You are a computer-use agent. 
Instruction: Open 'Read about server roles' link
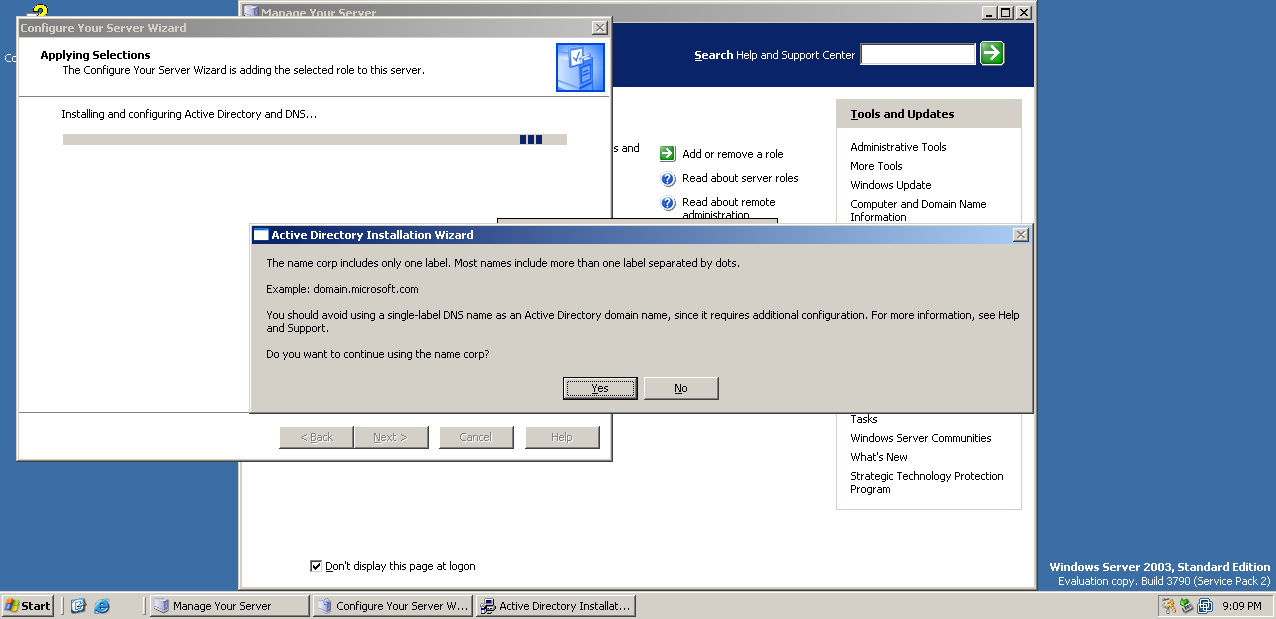coord(740,178)
